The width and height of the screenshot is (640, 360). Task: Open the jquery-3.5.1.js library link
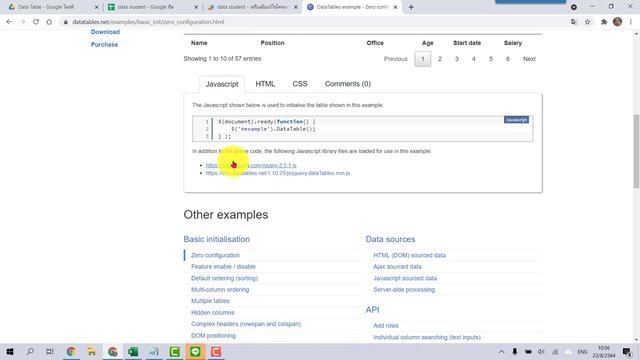pos(251,165)
